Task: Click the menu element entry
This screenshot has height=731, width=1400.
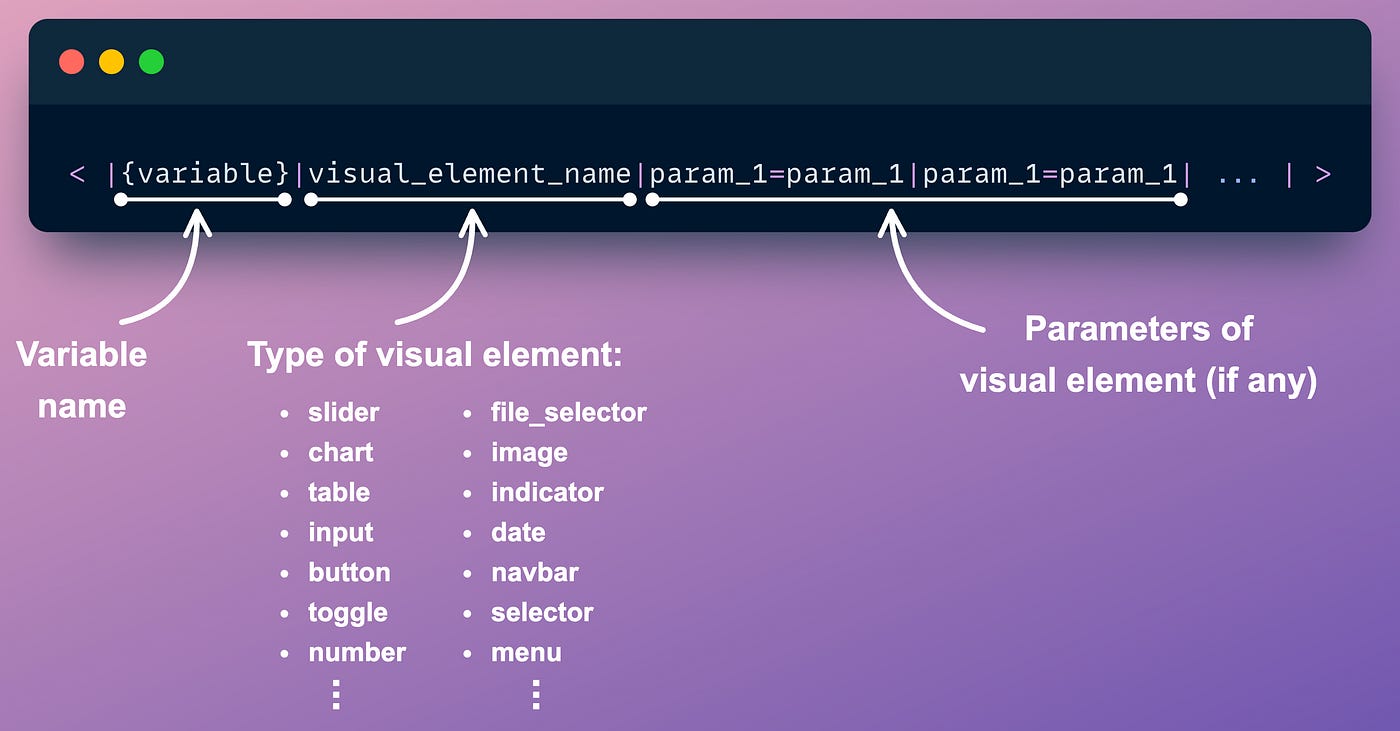Action: 527,652
